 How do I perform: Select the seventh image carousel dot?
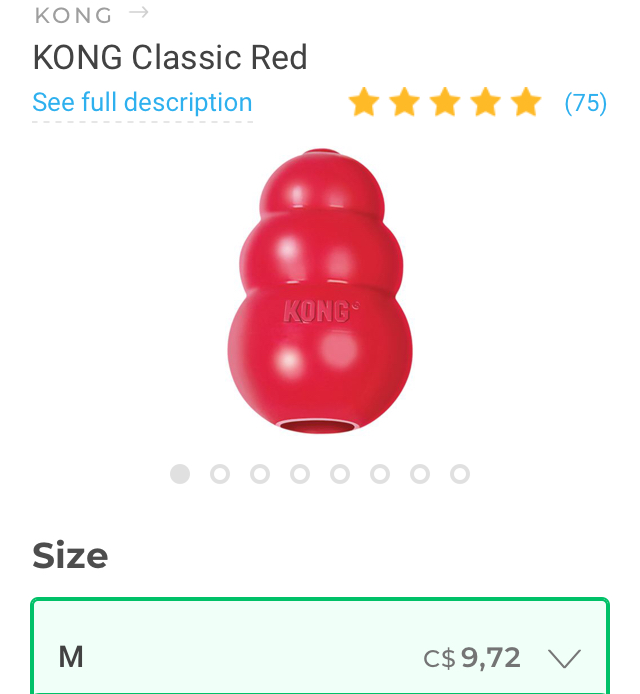tap(420, 474)
